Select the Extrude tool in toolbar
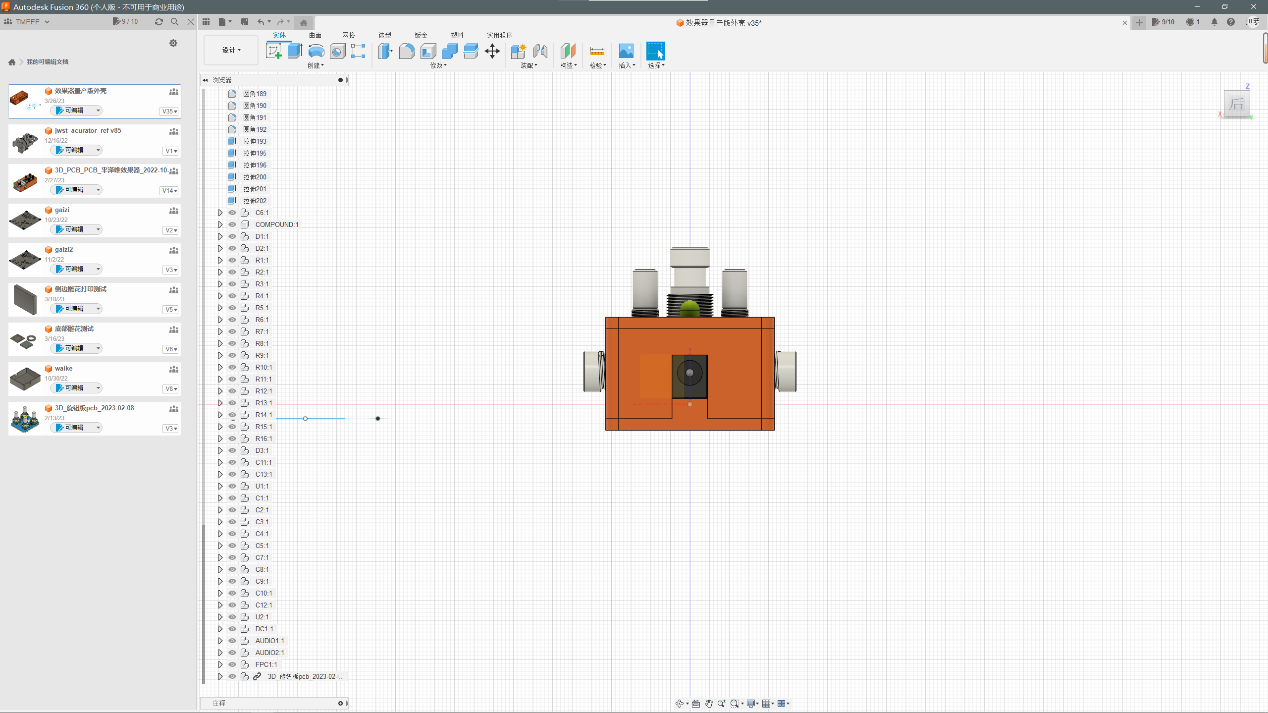 (x=295, y=51)
